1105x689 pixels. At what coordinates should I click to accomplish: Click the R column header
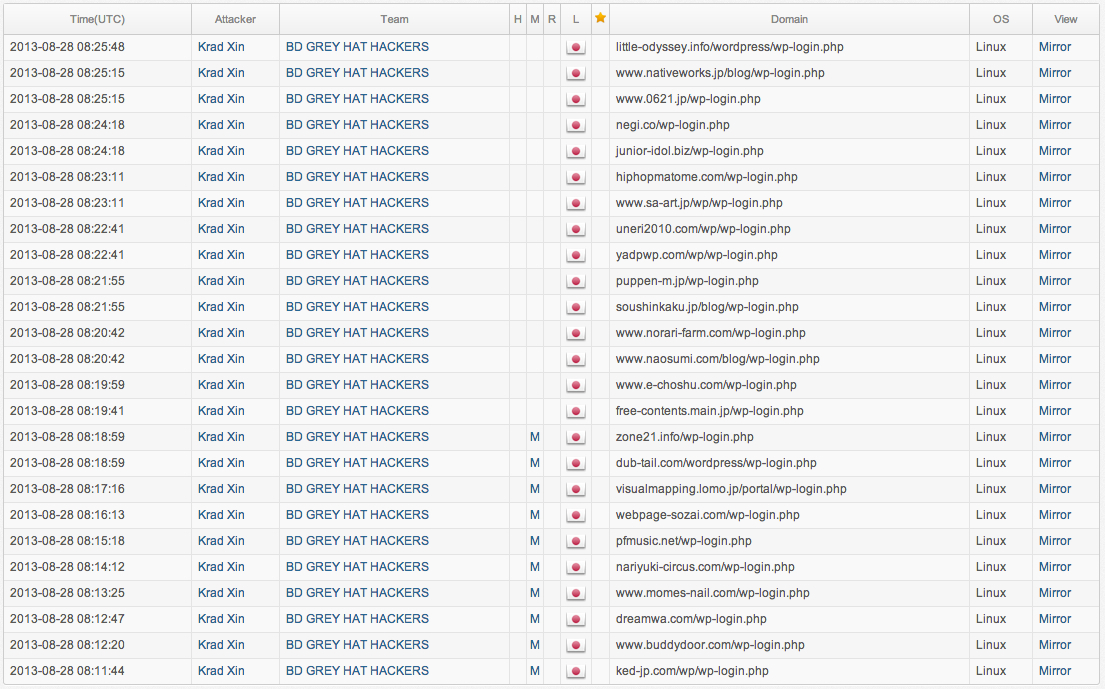(x=552, y=19)
